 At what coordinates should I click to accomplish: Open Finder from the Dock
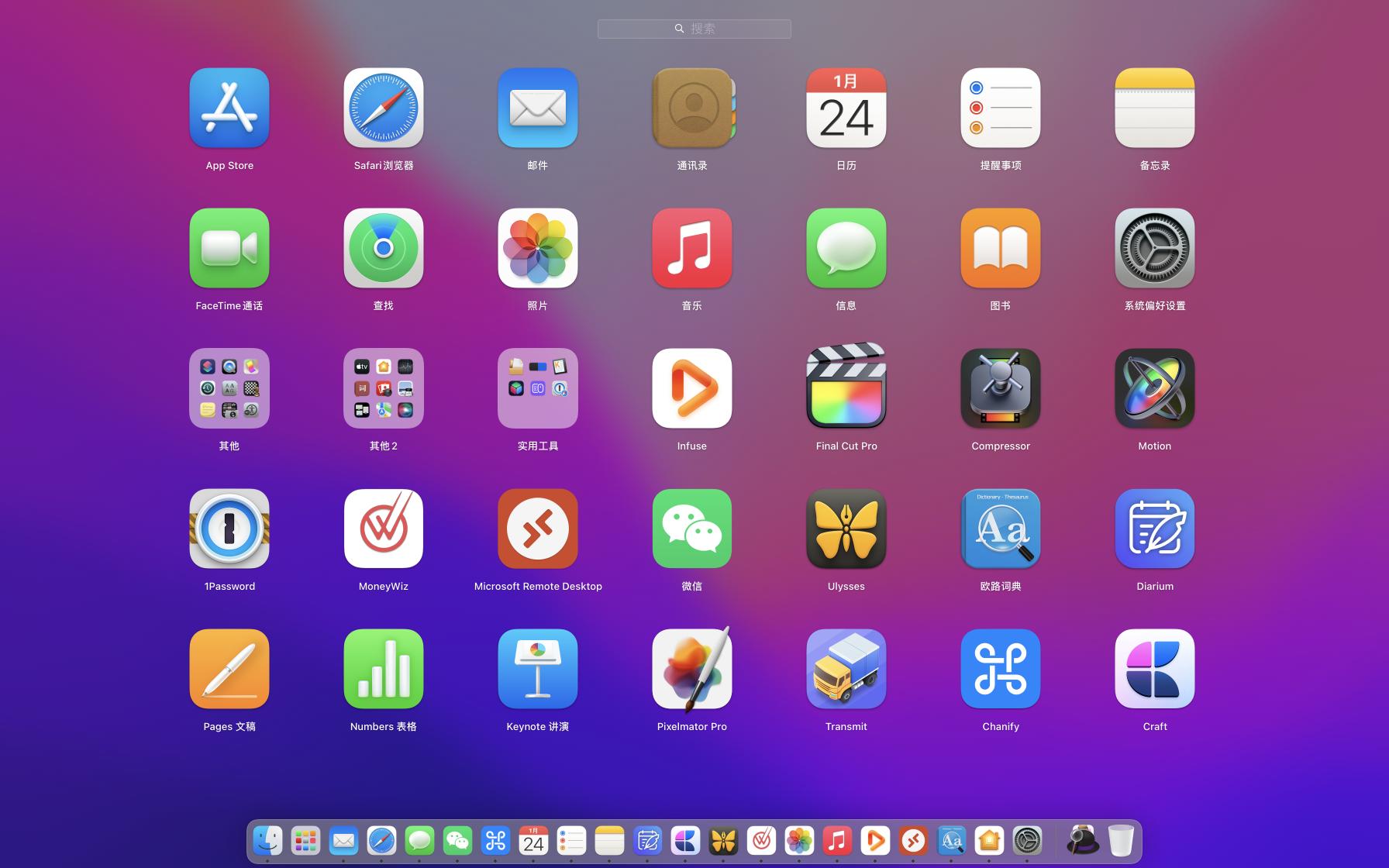click(267, 840)
